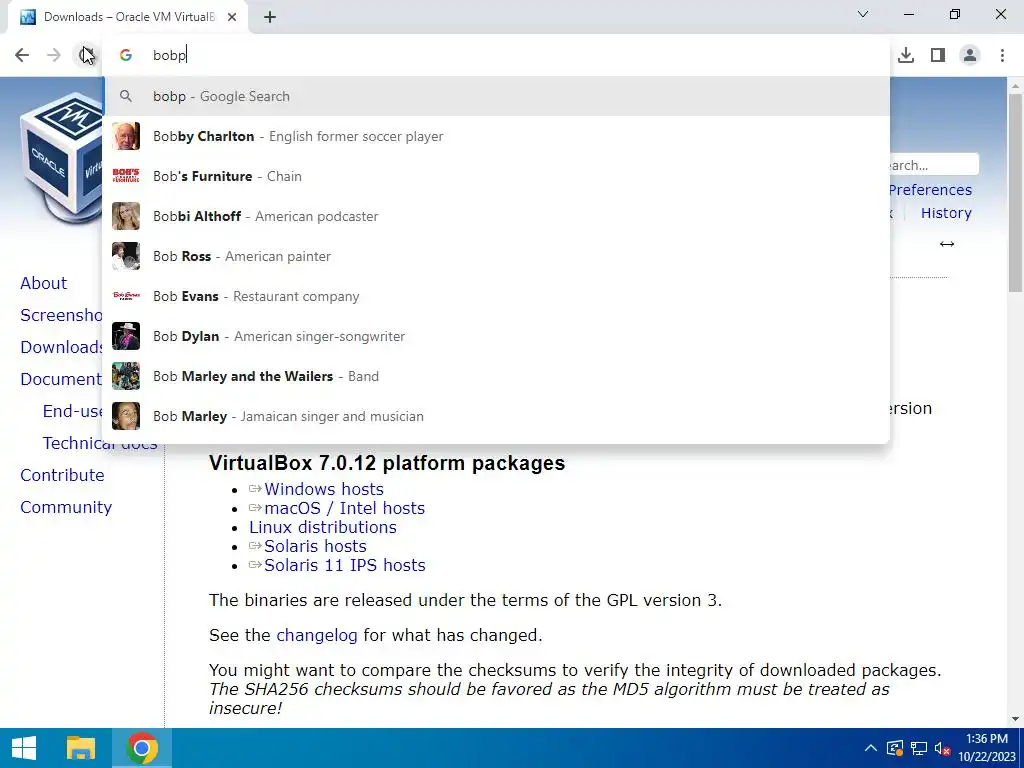Image resolution: width=1024 pixels, height=768 pixels.
Task: Click the Bob Ross thumbnail image
Action: coord(126,256)
